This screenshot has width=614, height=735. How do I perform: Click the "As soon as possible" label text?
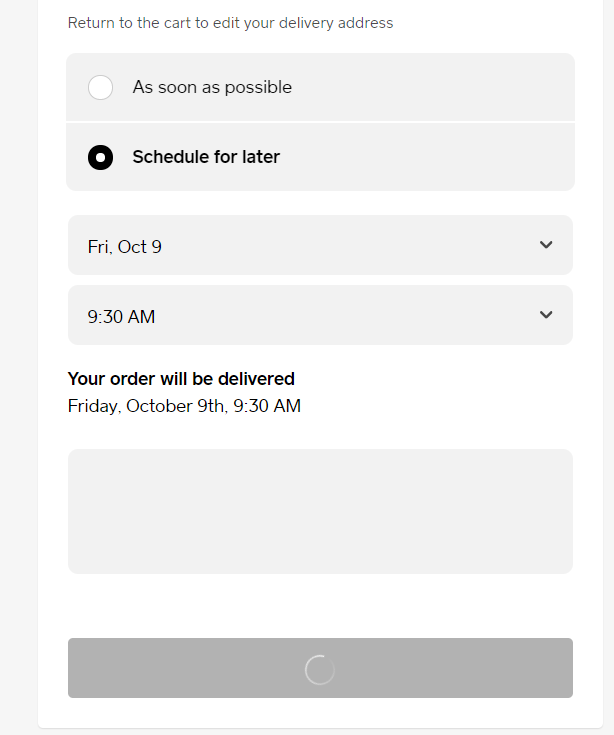212,88
